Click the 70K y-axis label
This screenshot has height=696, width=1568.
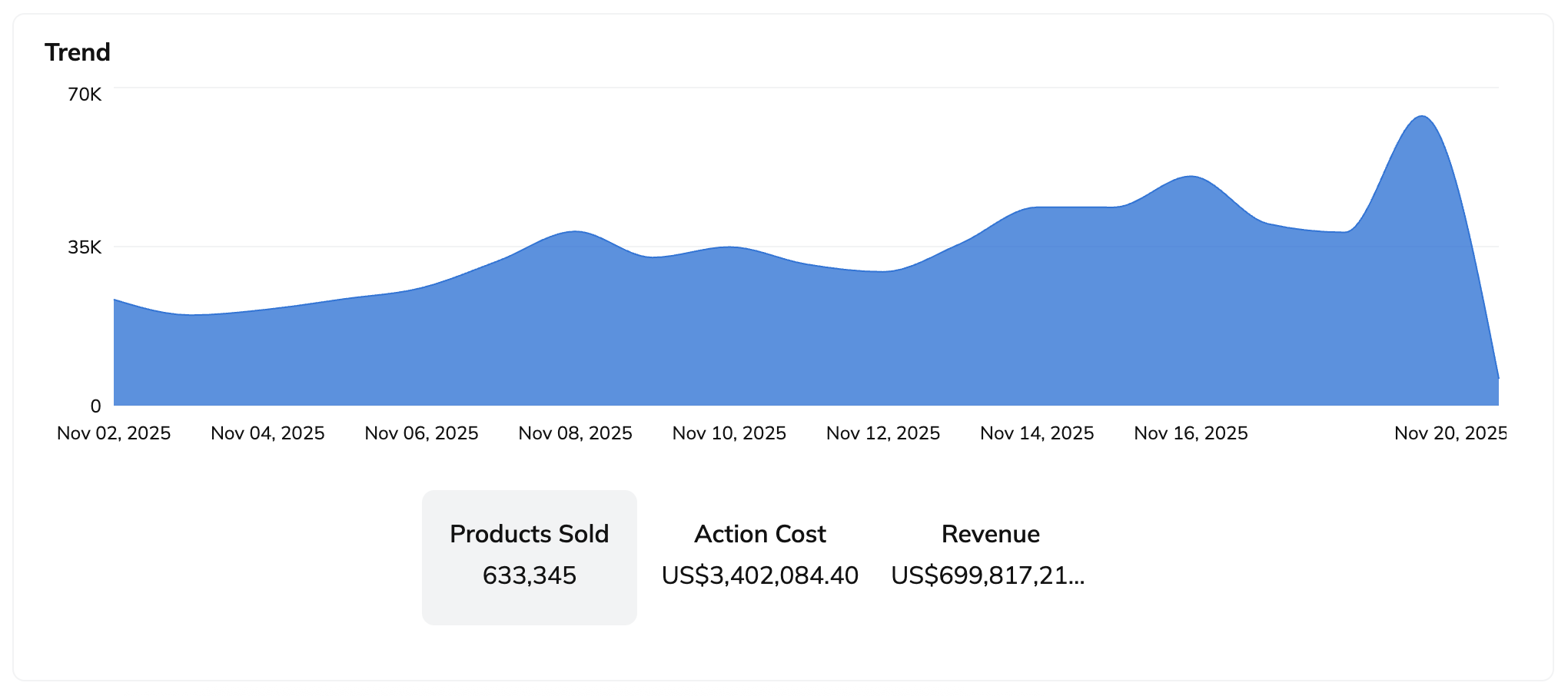point(85,94)
